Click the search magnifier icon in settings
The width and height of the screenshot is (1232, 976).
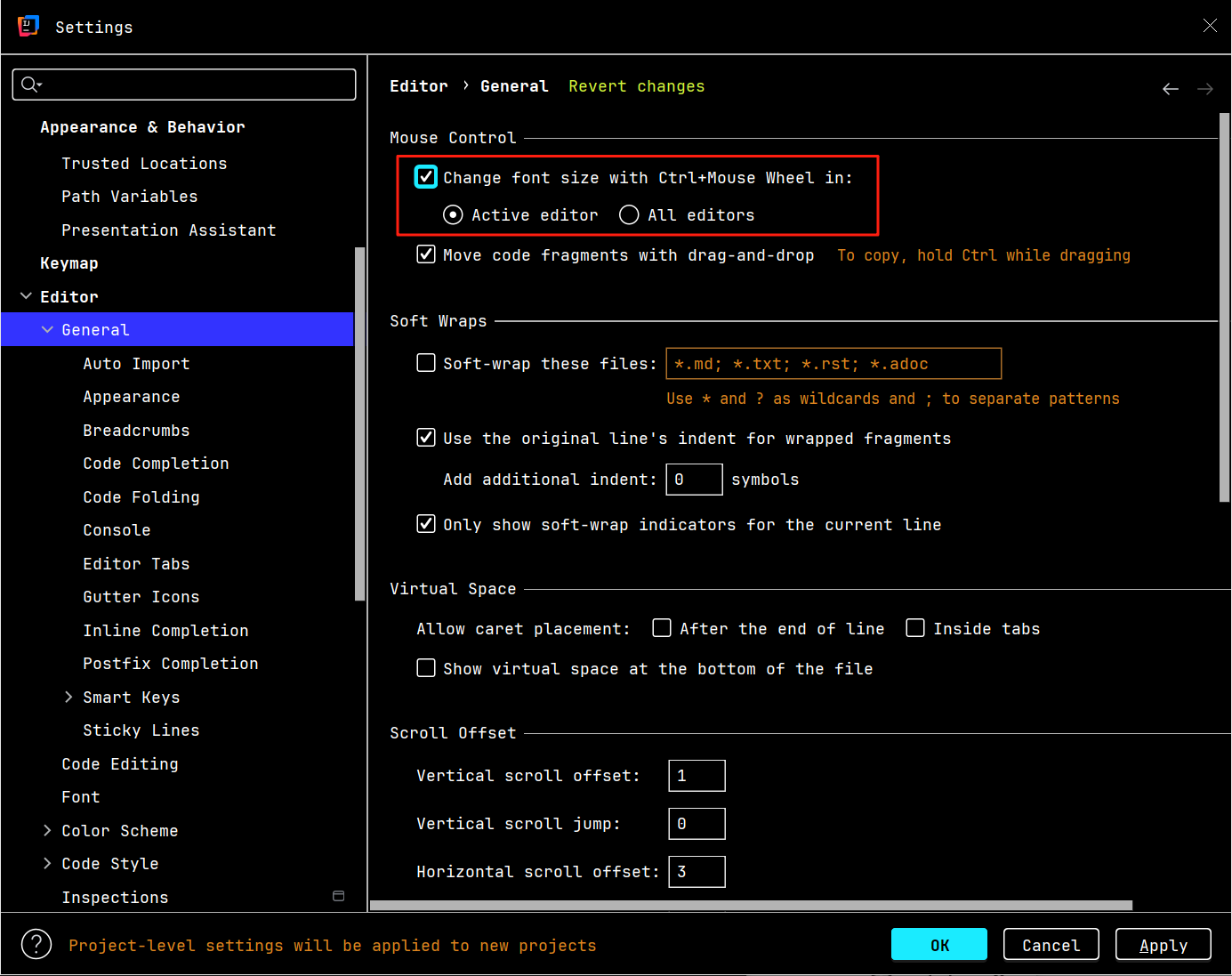(30, 85)
